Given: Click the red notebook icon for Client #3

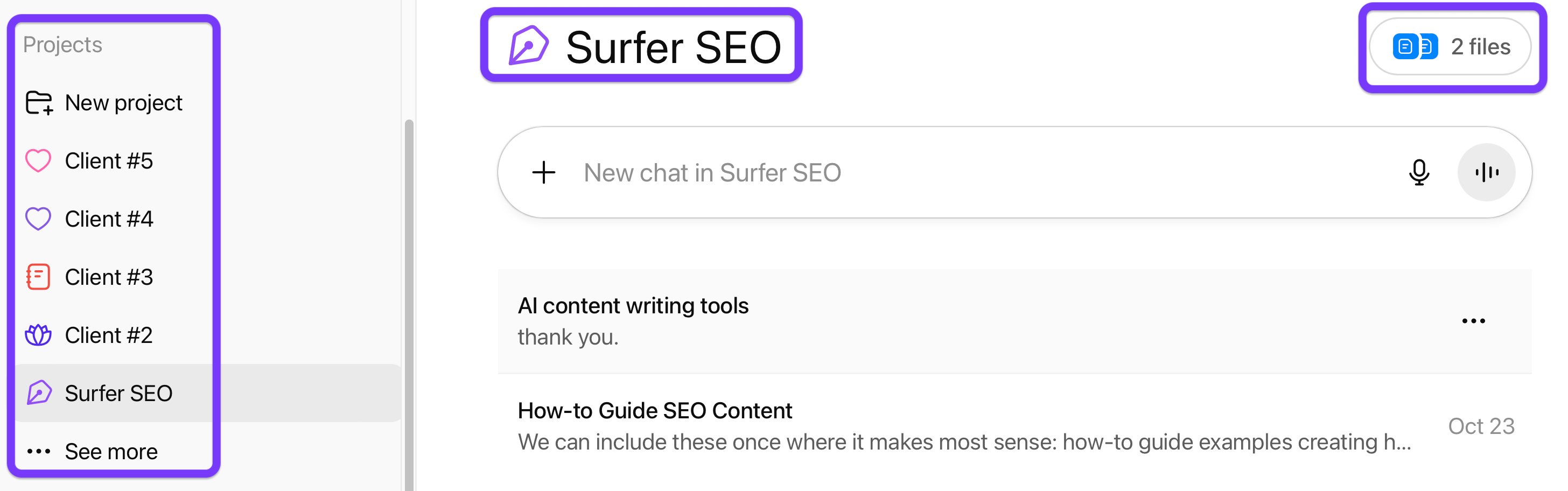Looking at the screenshot, I should point(38,277).
